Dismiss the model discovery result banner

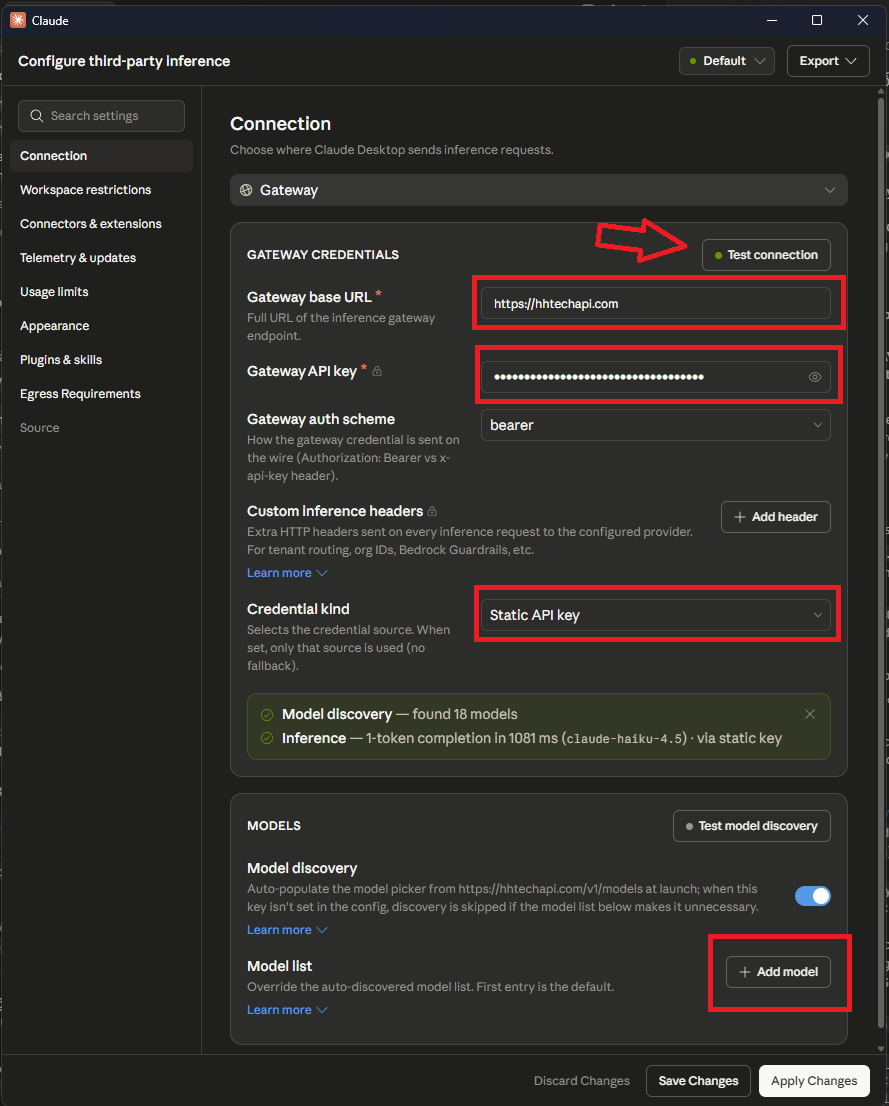pyautogui.click(x=810, y=715)
